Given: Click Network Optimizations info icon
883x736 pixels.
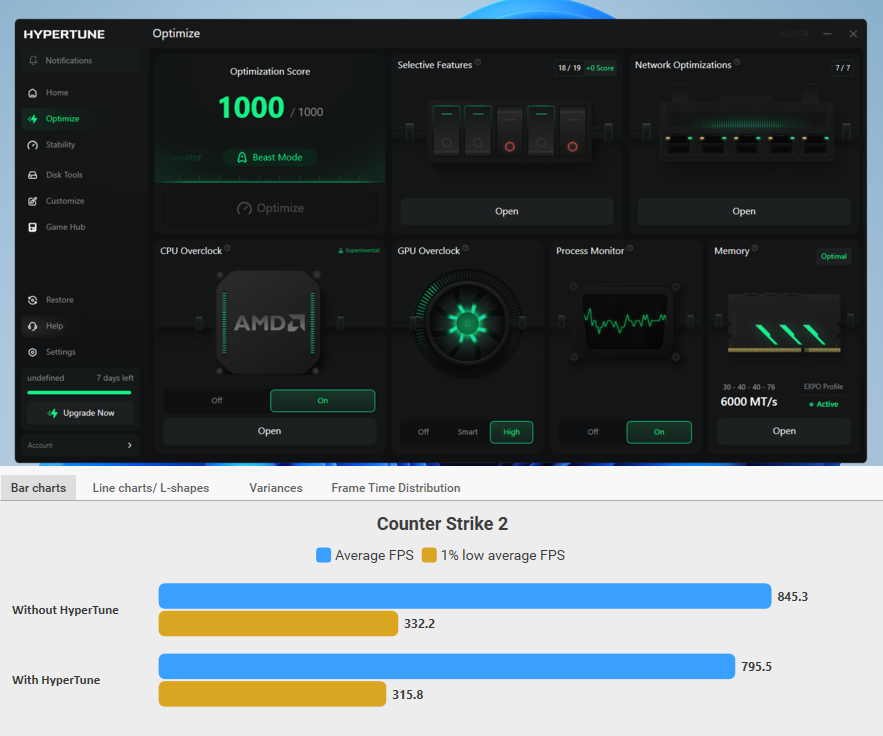Looking at the screenshot, I should [737, 62].
